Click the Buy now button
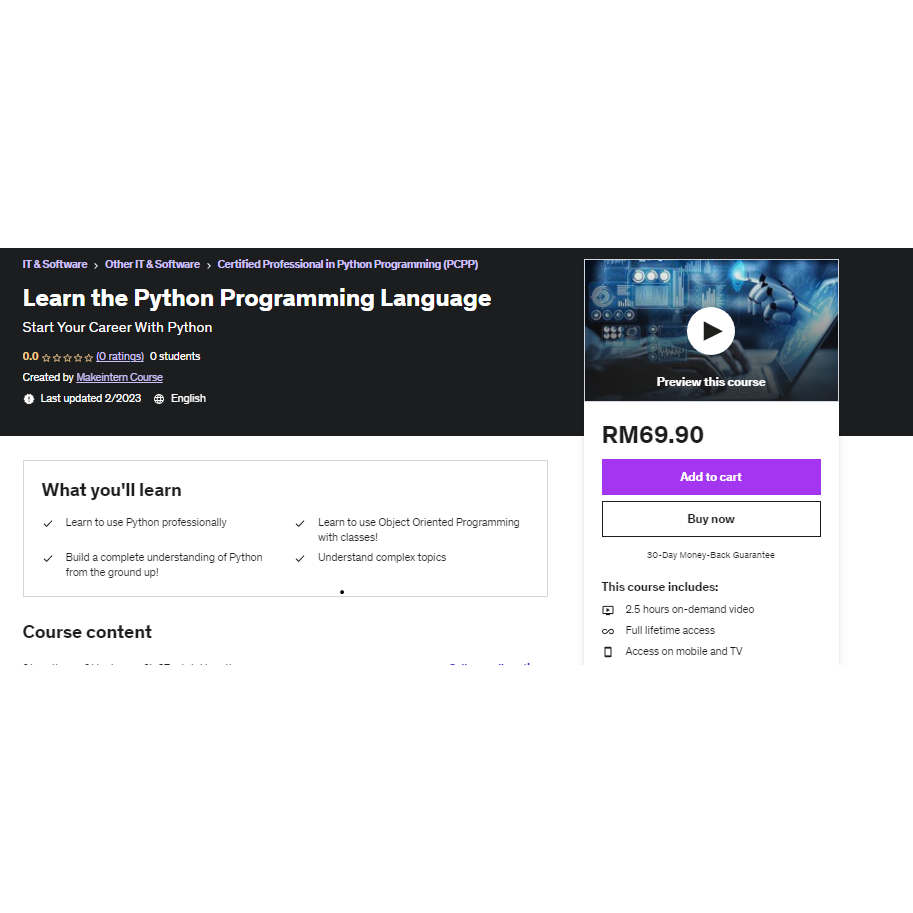 point(710,518)
